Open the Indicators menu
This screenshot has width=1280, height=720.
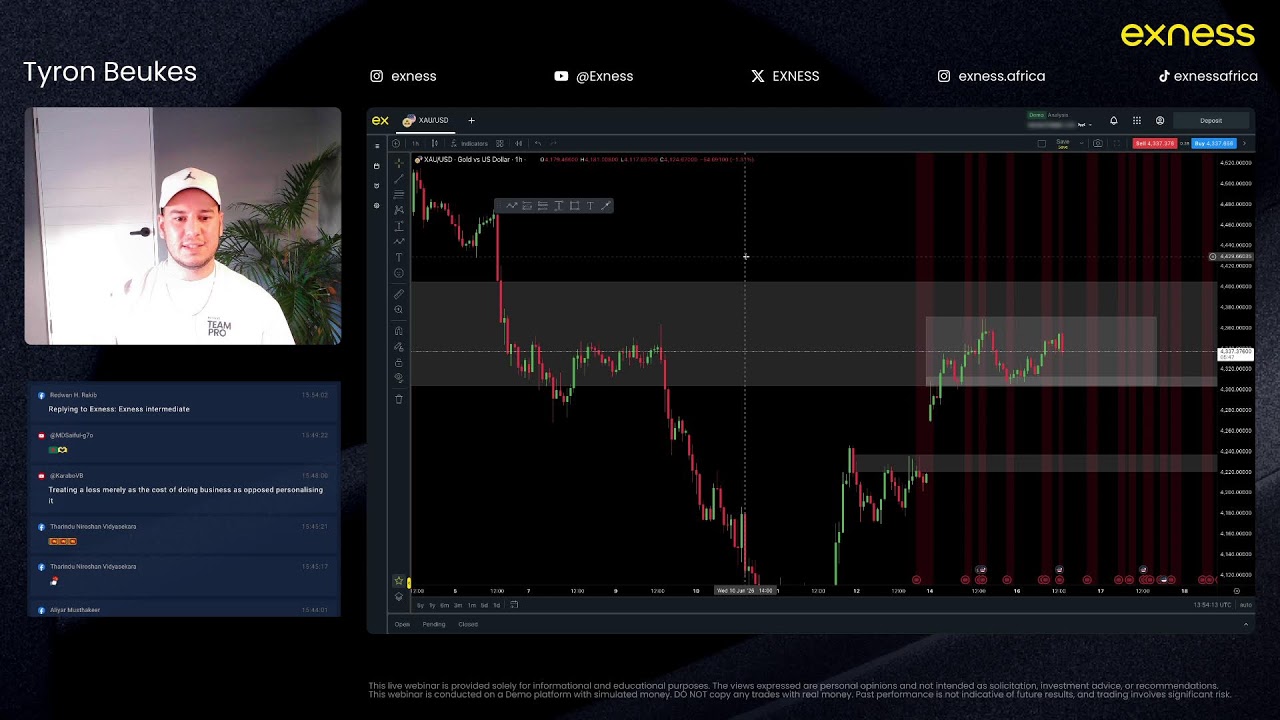click(470, 143)
